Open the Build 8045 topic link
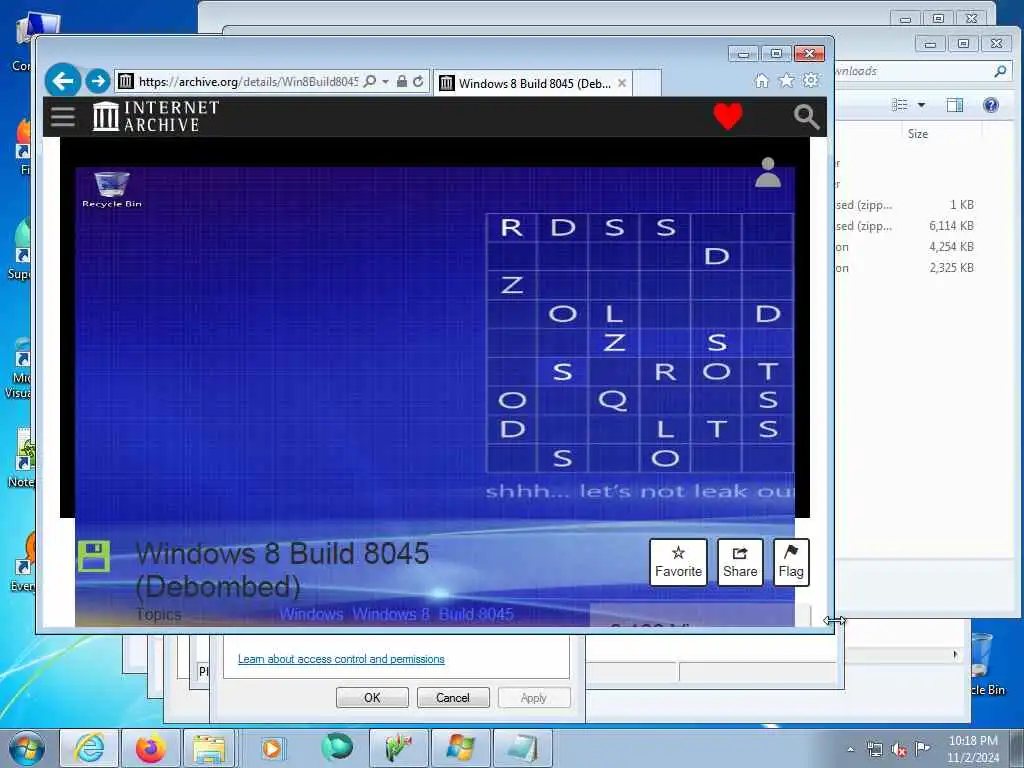Screen dimensions: 1024x768 [x=476, y=614]
